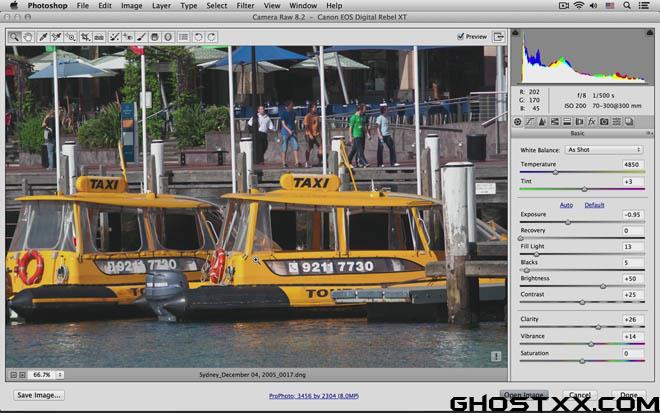Image resolution: width=660 pixels, height=413 pixels.
Task: Open Camera Raw preferences dialog icon
Action: point(184,37)
